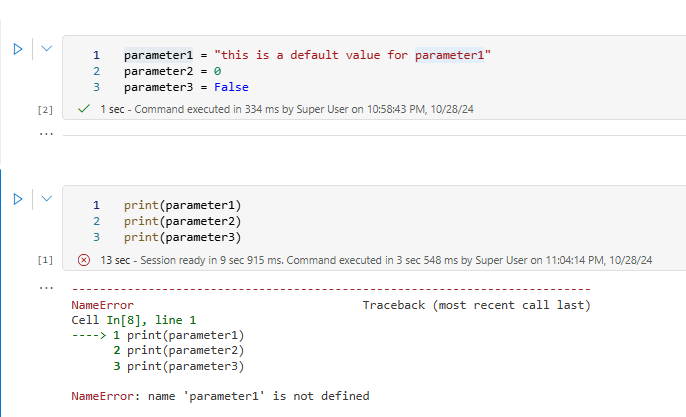Image resolution: width=686 pixels, height=417 pixels.
Task: Run the cell defining parameter1 defaults
Action: (18, 49)
